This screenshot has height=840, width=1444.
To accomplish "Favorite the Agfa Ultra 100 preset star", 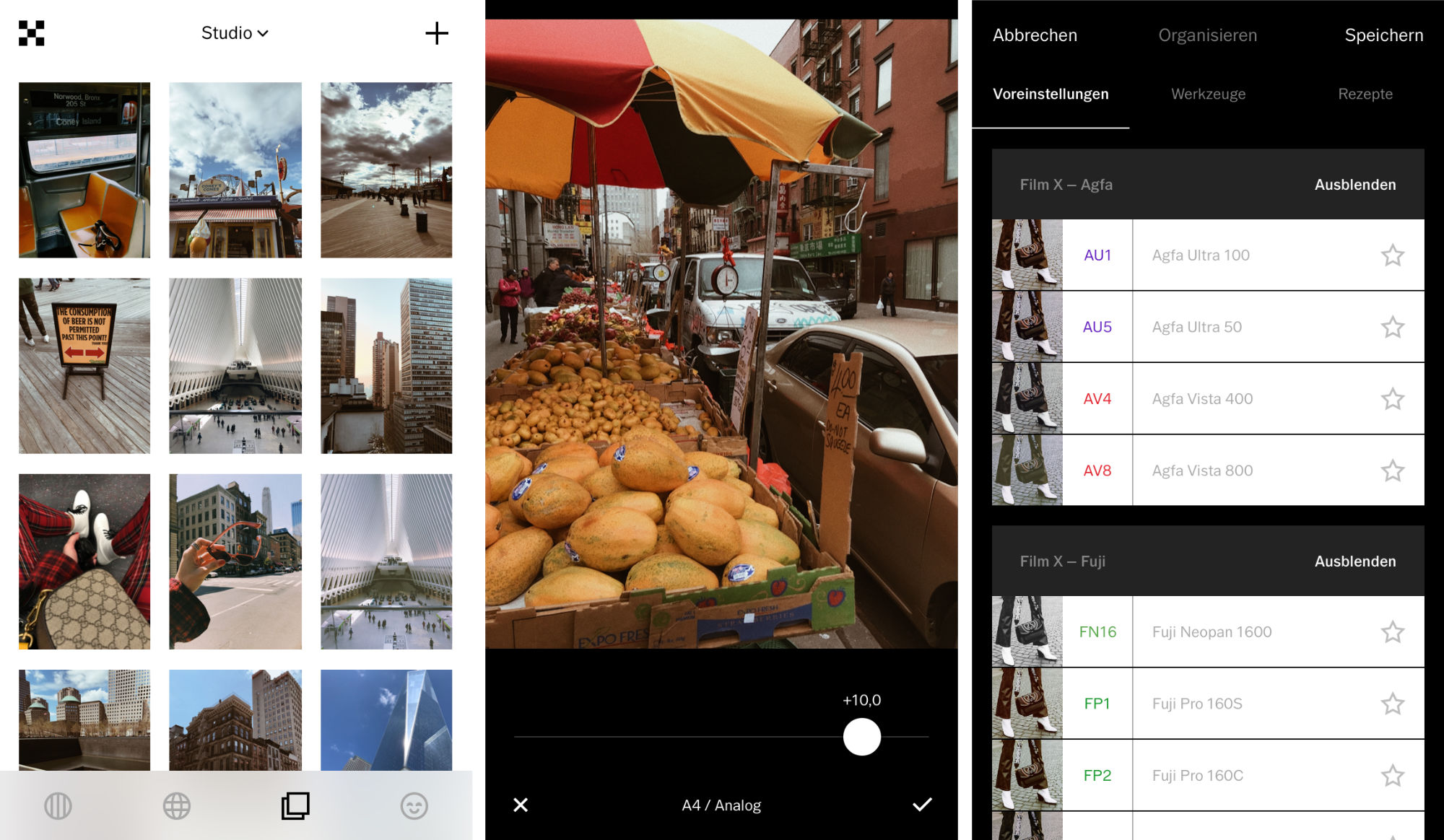I will point(1393,255).
